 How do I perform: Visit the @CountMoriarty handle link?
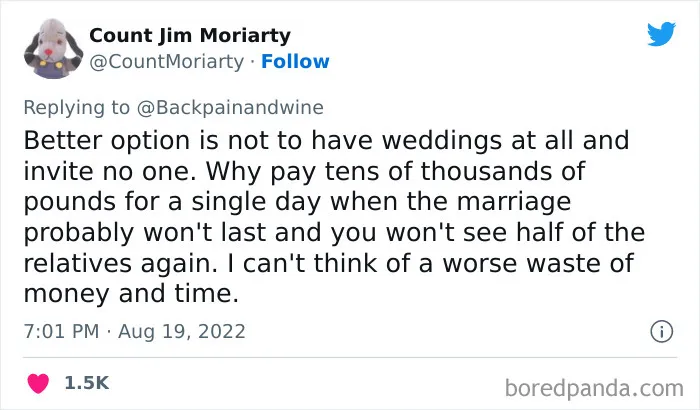coord(167,62)
